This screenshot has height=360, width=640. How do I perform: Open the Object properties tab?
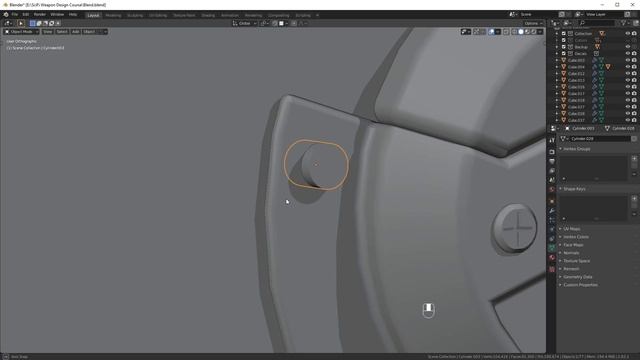[552, 201]
